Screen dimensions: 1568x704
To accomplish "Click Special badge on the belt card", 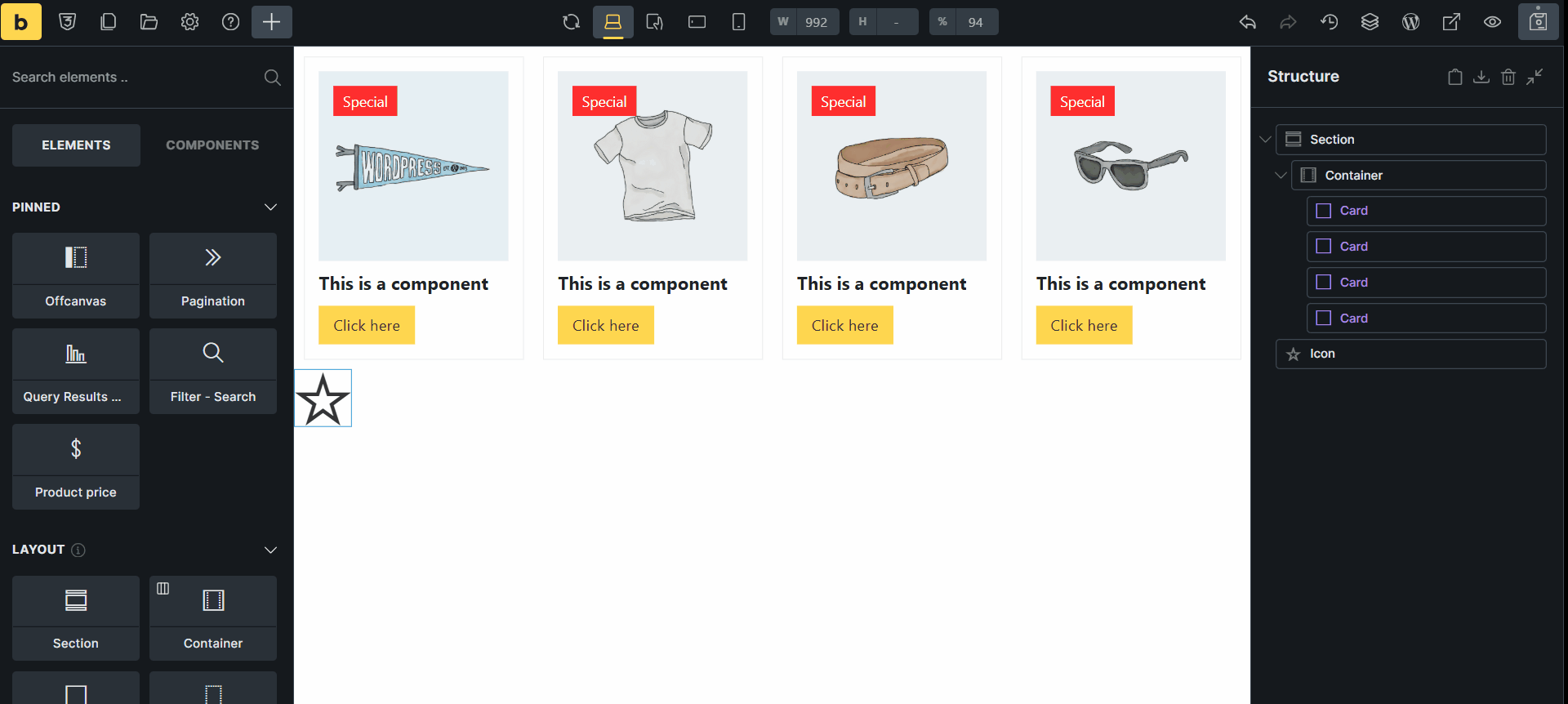I will click(844, 101).
